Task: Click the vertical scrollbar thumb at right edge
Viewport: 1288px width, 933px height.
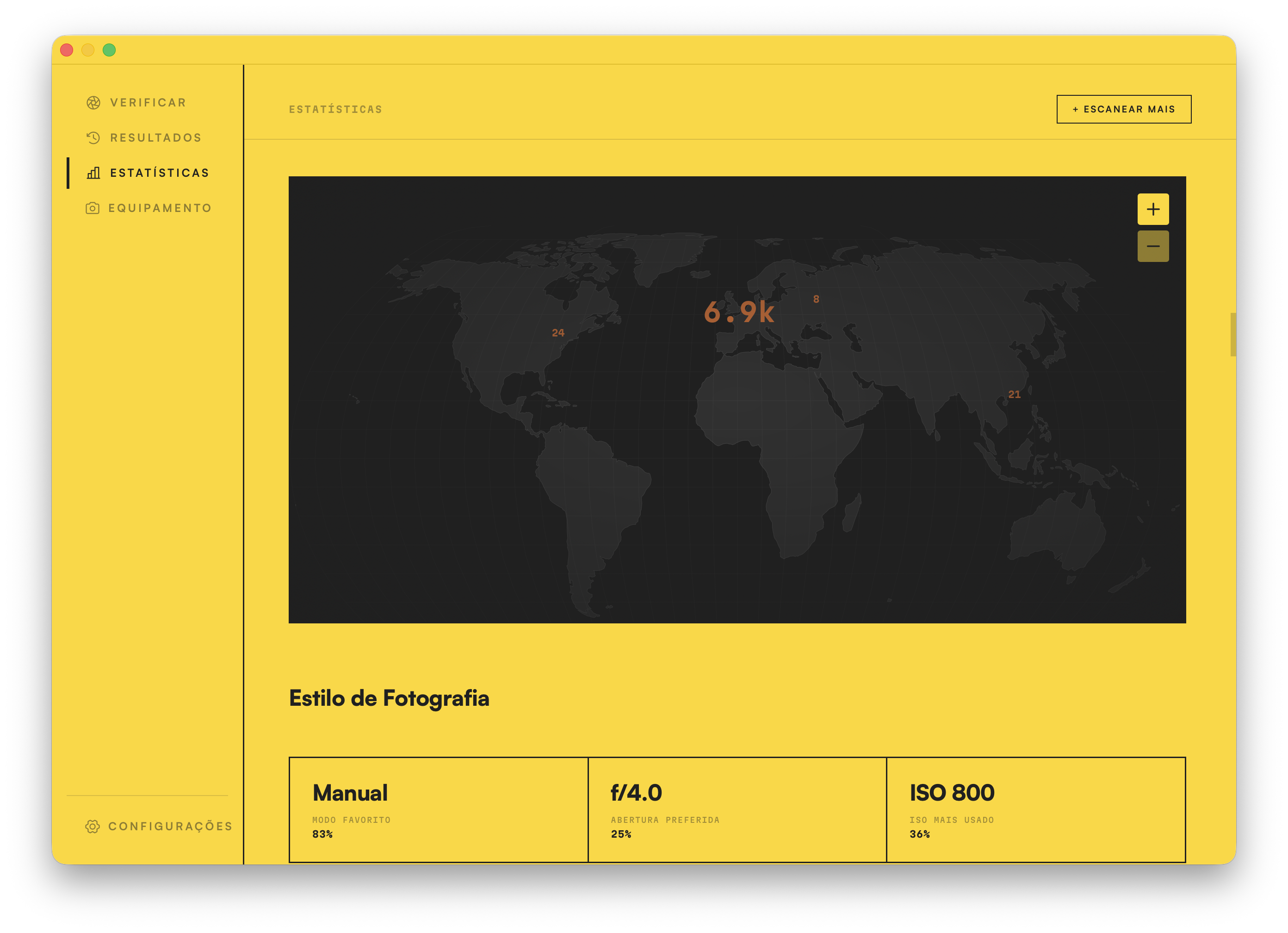Action: point(1233,335)
